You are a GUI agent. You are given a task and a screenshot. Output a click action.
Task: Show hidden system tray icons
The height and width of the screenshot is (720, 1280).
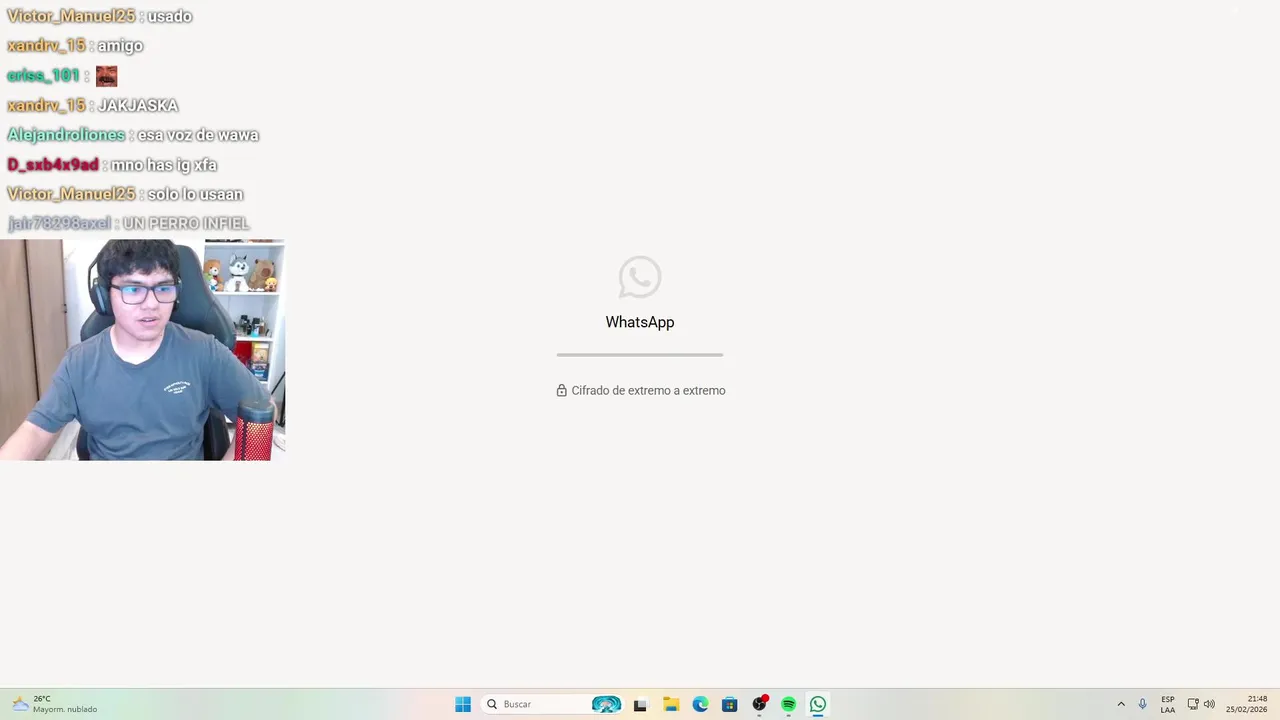coord(1121,704)
